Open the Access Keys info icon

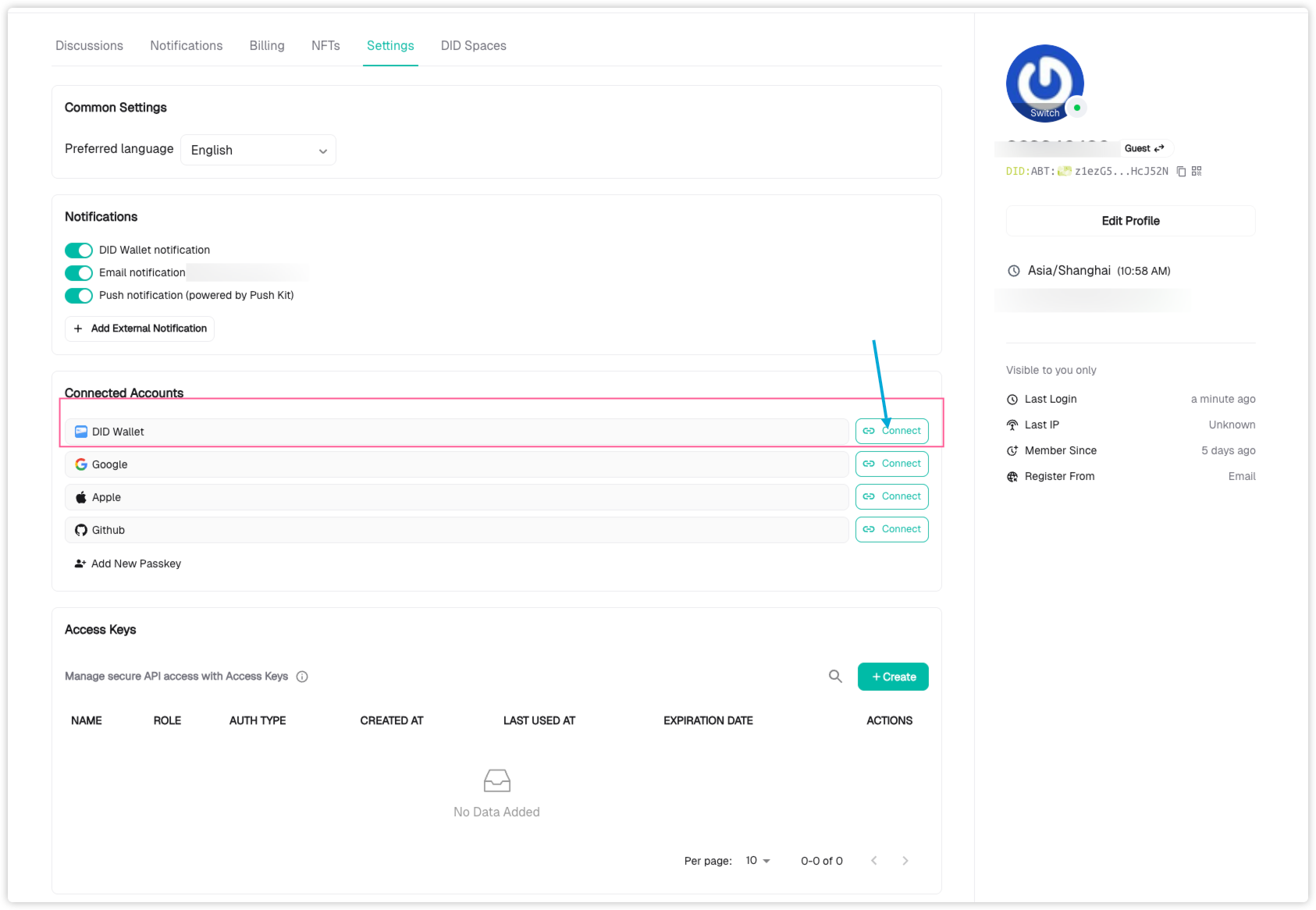[302, 677]
